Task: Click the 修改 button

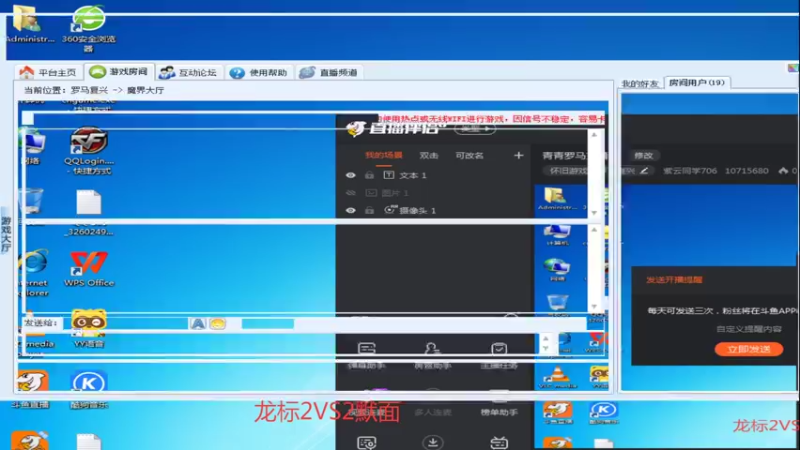Action: tap(643, 156)
